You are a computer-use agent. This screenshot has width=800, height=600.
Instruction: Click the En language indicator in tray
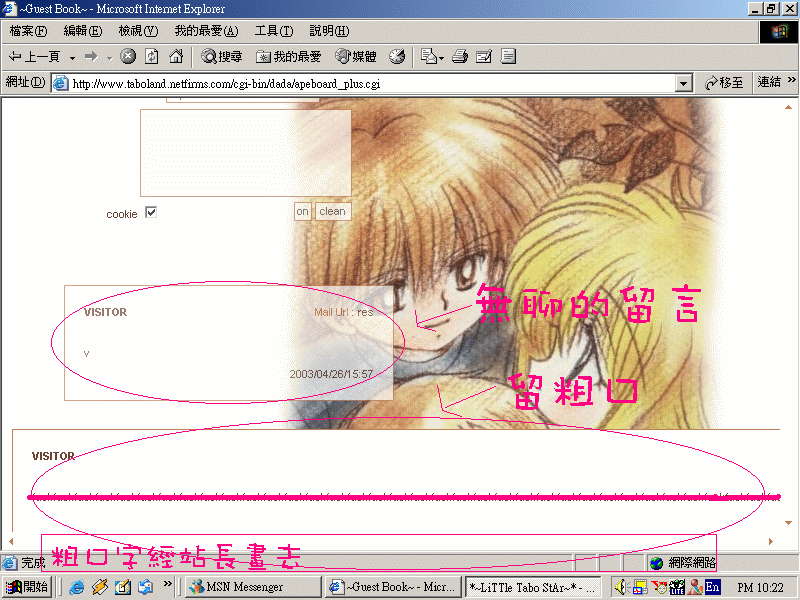tap(712, 587)
